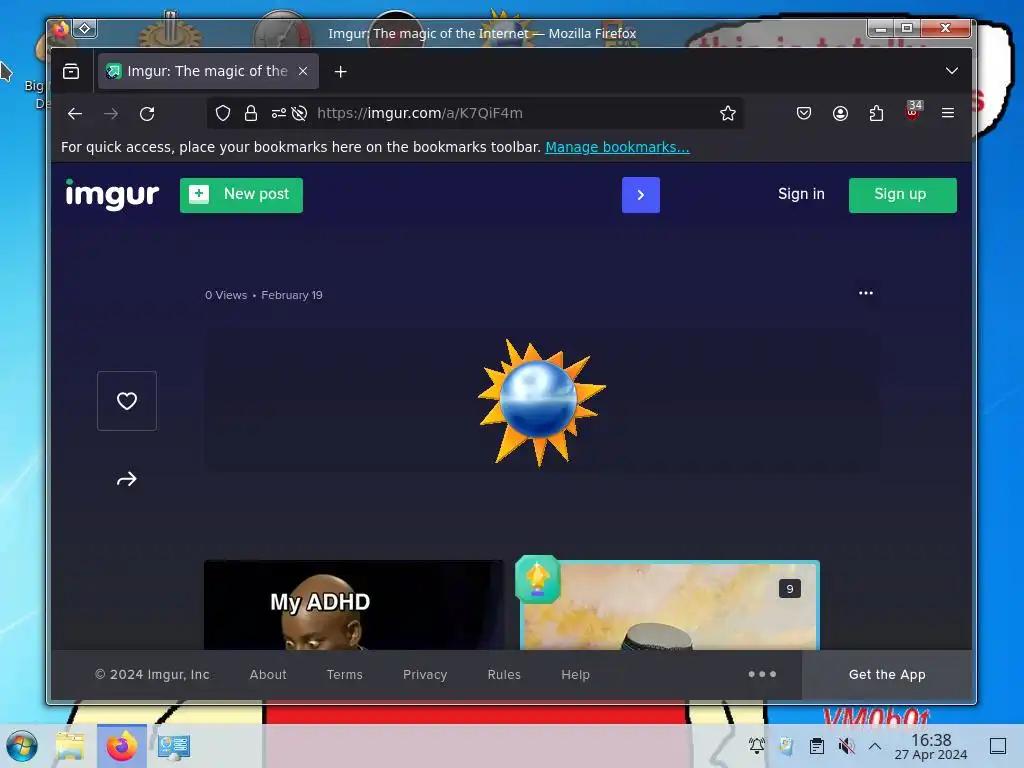Click the © 2024 Imgur, Inc text
1024x768 pixels.
(152, 675)
